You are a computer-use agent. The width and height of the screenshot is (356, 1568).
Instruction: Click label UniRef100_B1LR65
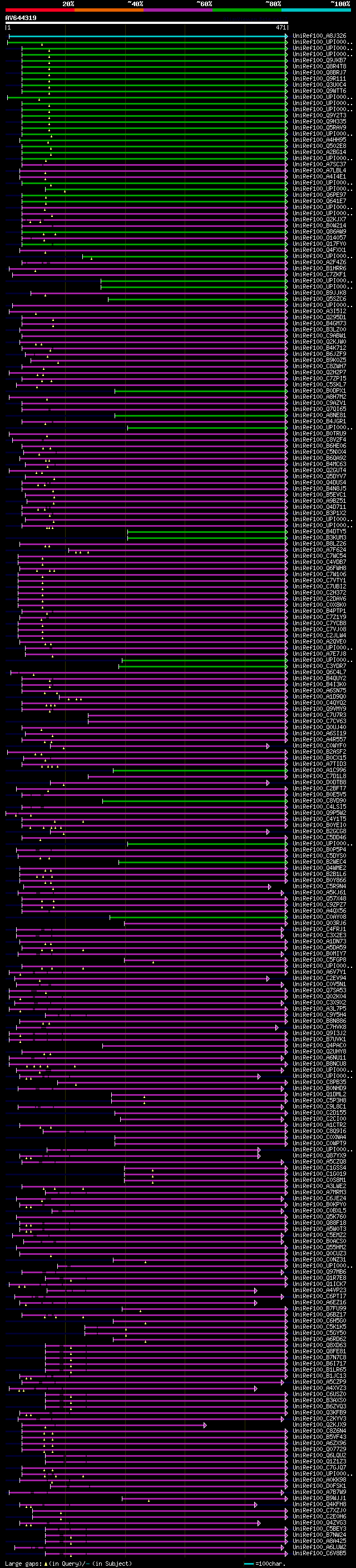(x=319, y=1369)
